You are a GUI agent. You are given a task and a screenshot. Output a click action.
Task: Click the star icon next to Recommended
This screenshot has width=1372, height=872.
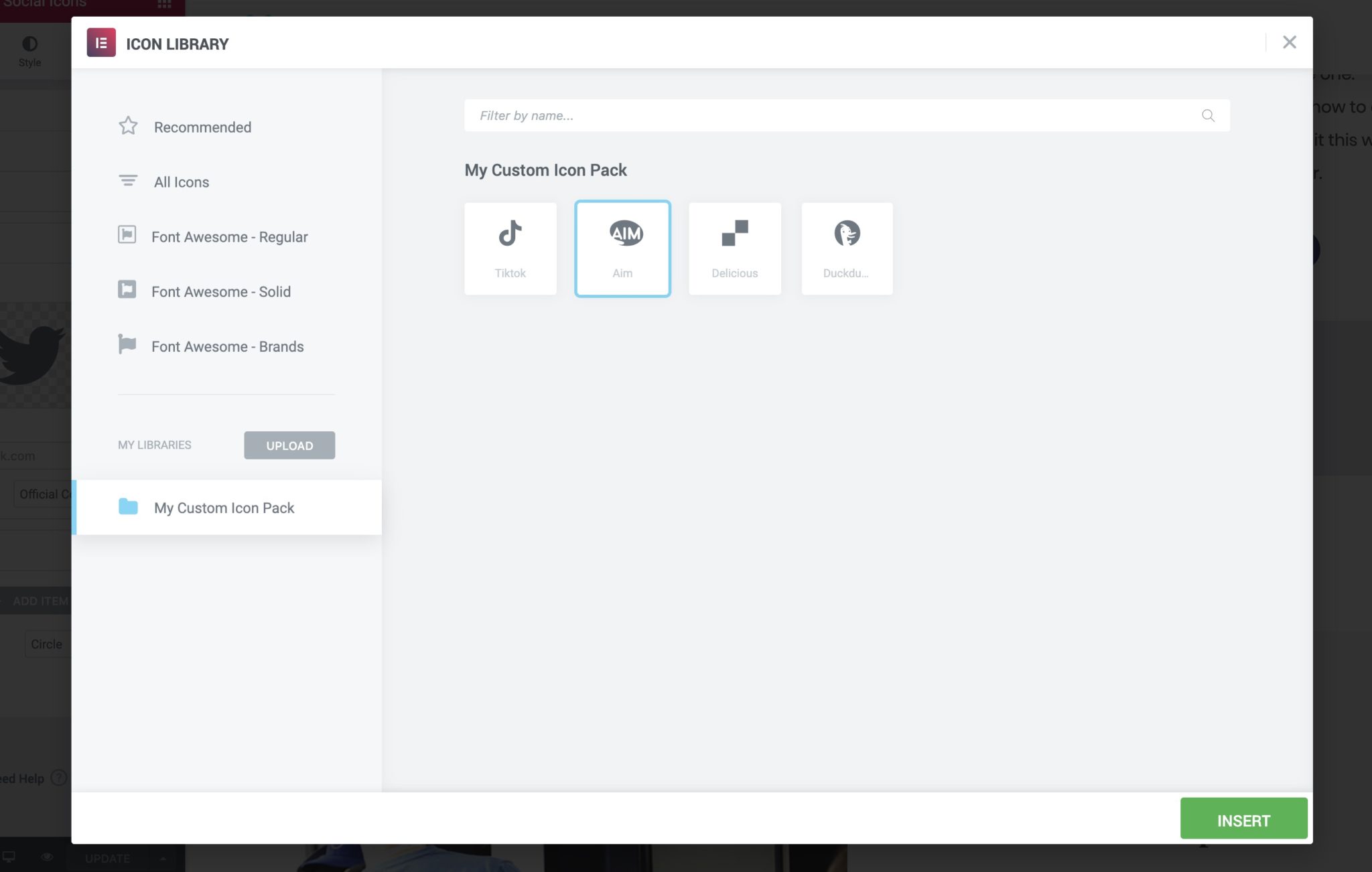[127, 126]
